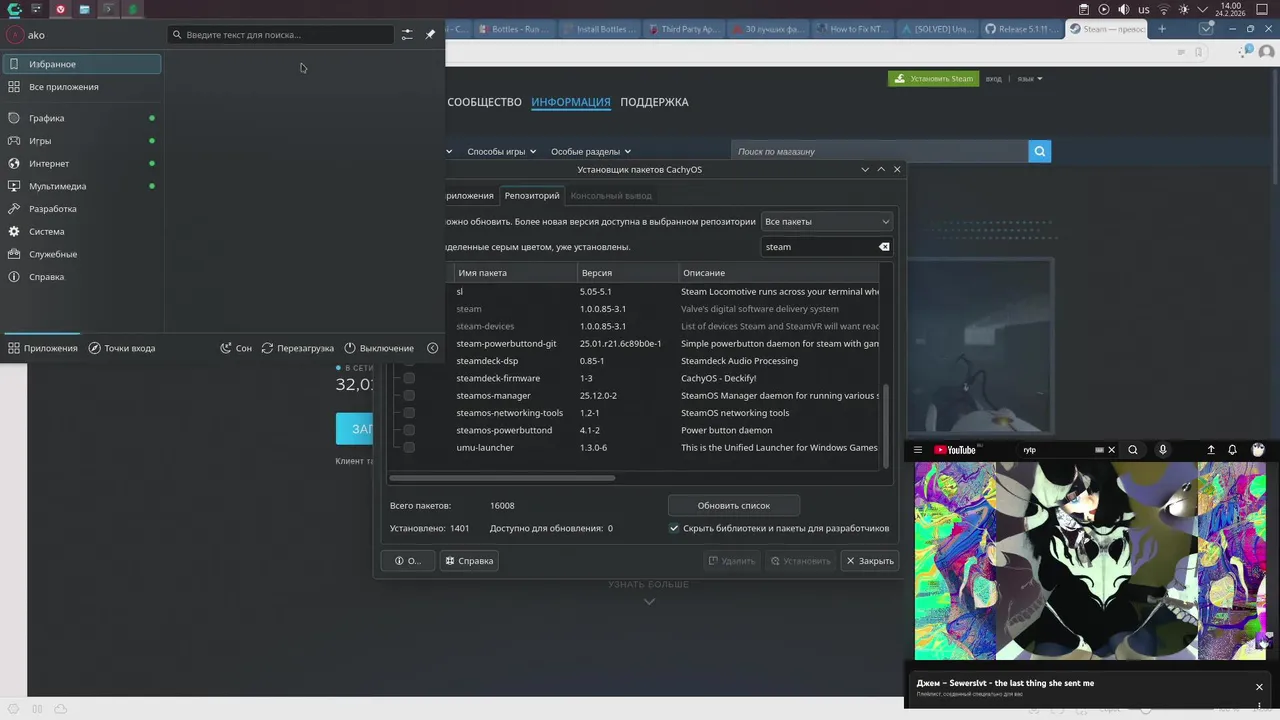Click the Справка button in package installer
Screen dimensions: 1280x720
469,561
